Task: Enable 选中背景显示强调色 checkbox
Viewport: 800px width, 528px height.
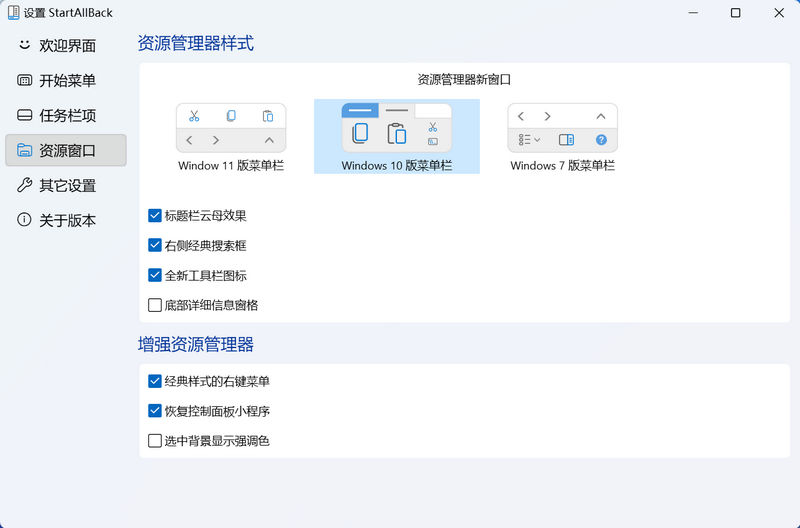Action: tap(155, 441)
